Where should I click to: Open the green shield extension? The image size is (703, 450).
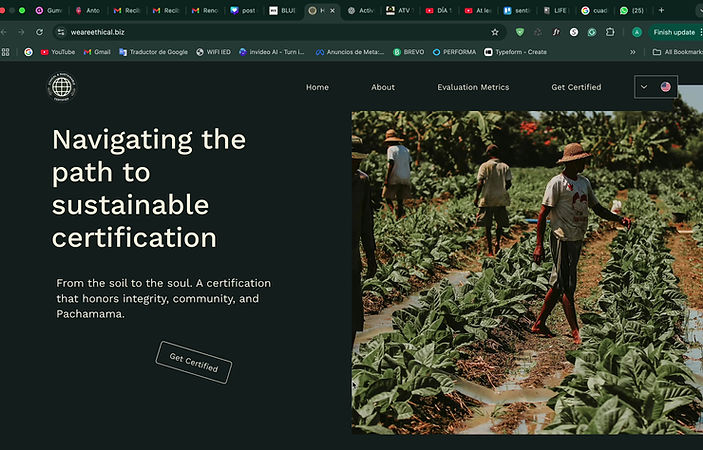(520, 32)
